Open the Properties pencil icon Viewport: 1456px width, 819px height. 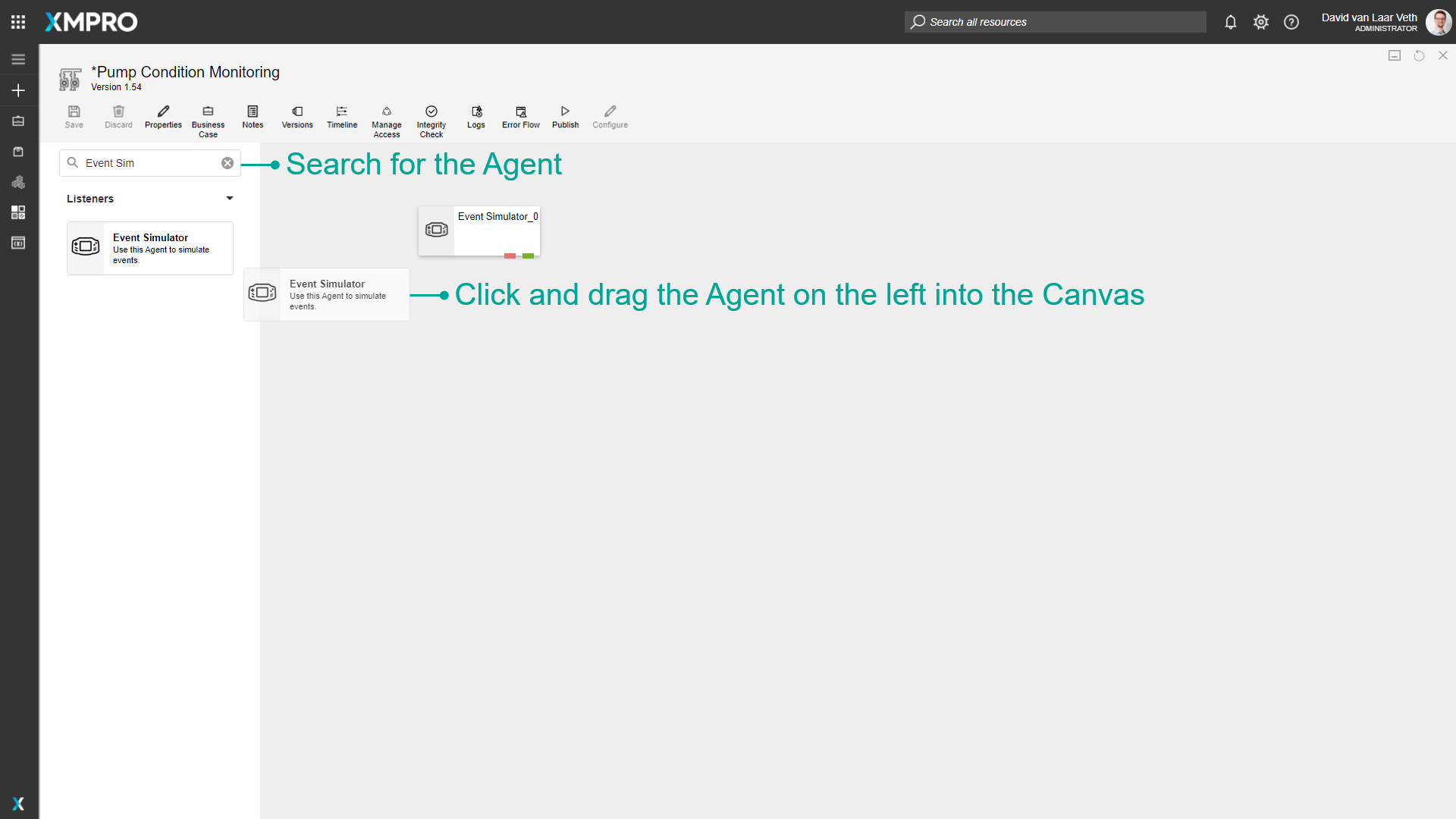click(163, 117)
